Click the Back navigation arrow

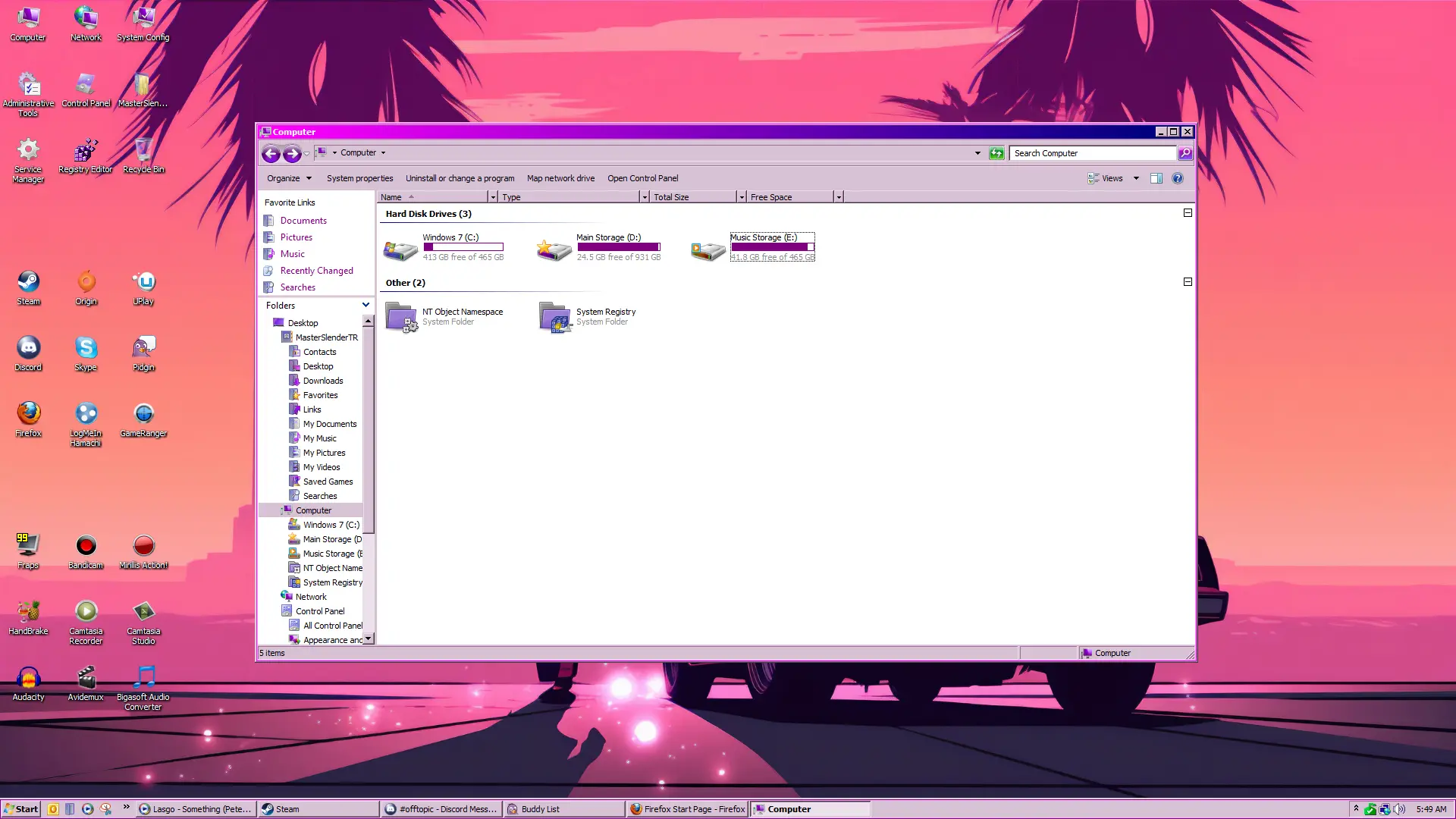[x=271, y=154]
